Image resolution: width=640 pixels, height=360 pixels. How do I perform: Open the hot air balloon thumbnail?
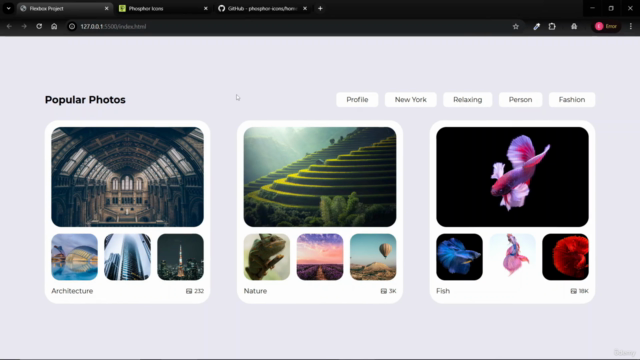[373, 257]
